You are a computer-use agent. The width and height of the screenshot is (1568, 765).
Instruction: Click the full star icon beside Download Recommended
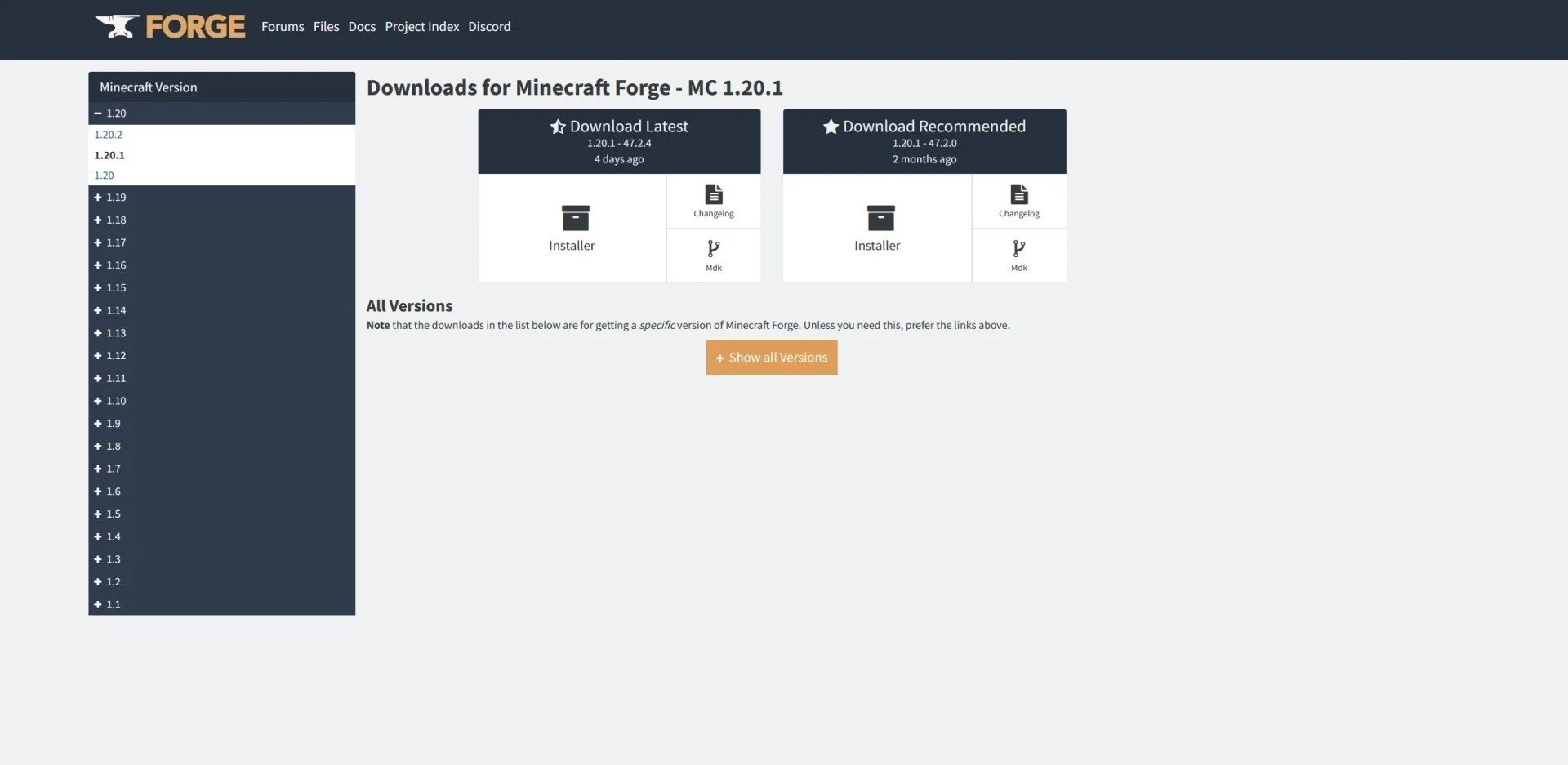[x=831, y=127]
